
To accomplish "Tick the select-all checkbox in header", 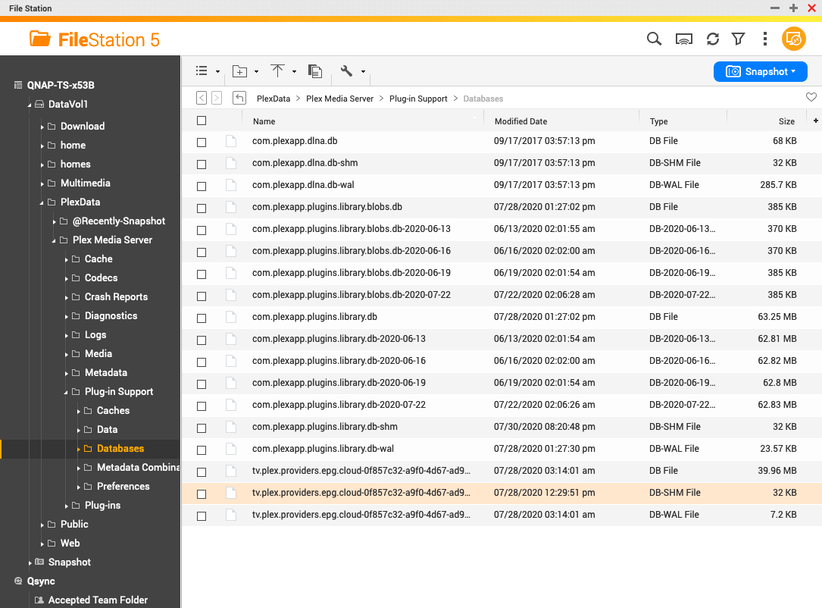I will pyautogui.click(x=202, y=121).
